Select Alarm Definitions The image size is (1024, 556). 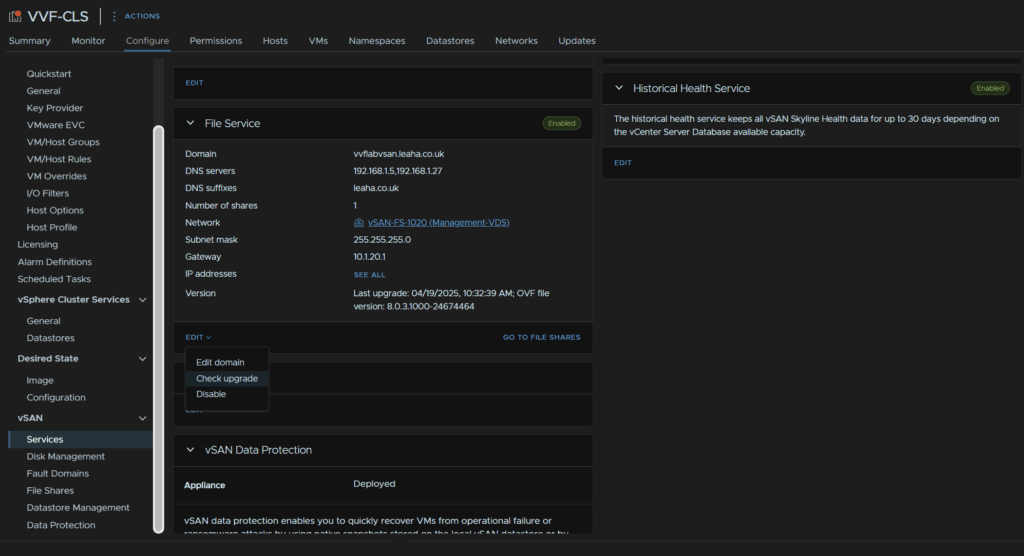tap(54, 261)
